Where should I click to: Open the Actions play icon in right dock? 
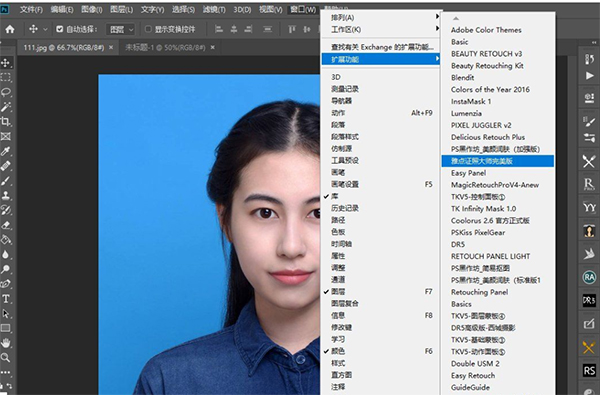(x=589, y=76)
